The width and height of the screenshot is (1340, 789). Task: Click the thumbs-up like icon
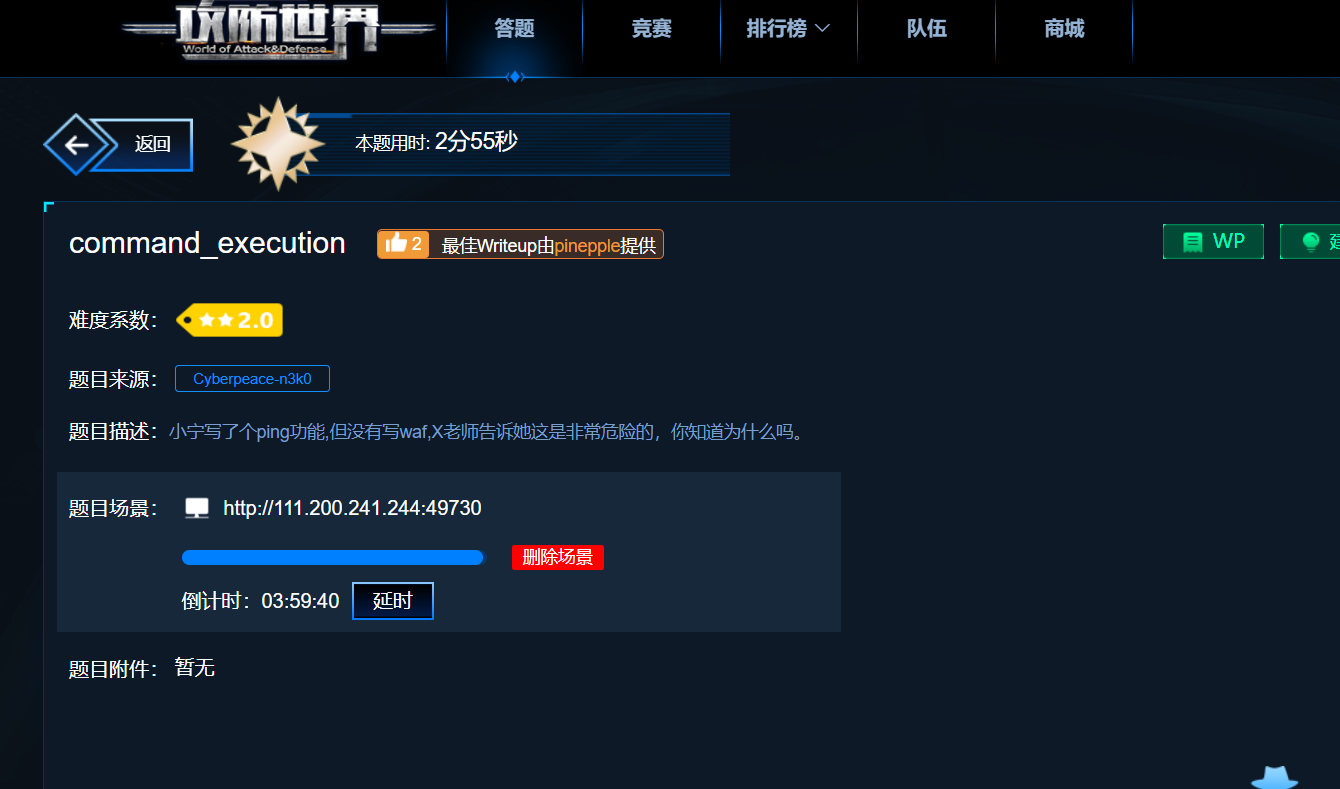pos(396,243)
